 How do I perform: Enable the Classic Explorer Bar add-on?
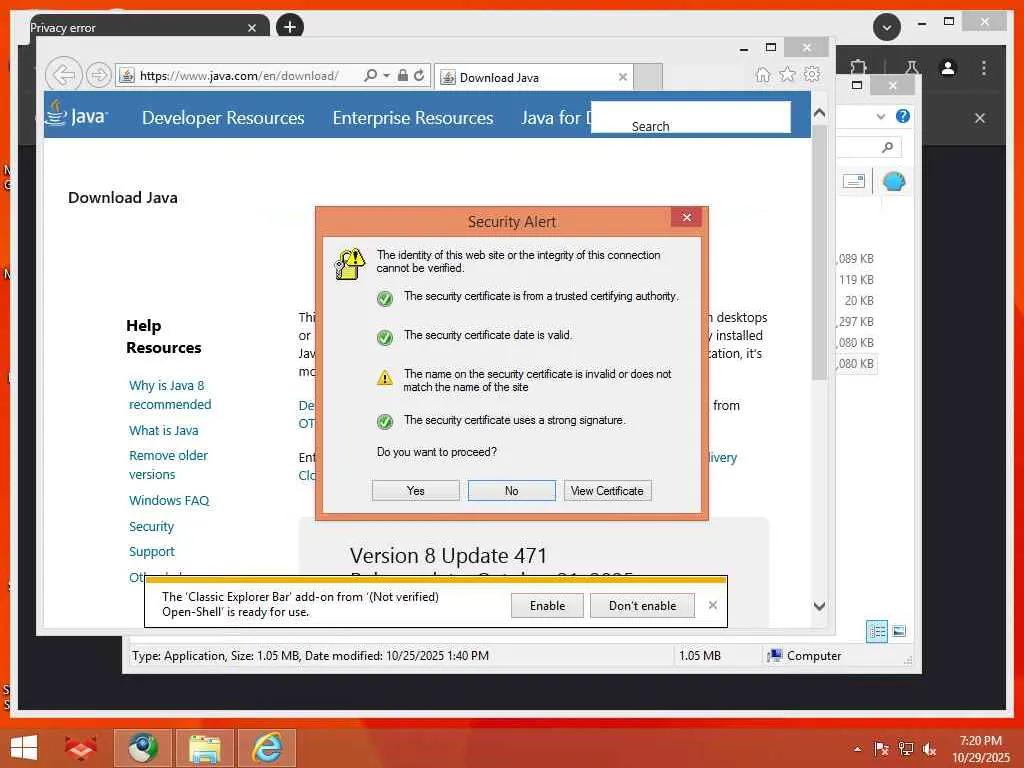click(x=547, y=605)
